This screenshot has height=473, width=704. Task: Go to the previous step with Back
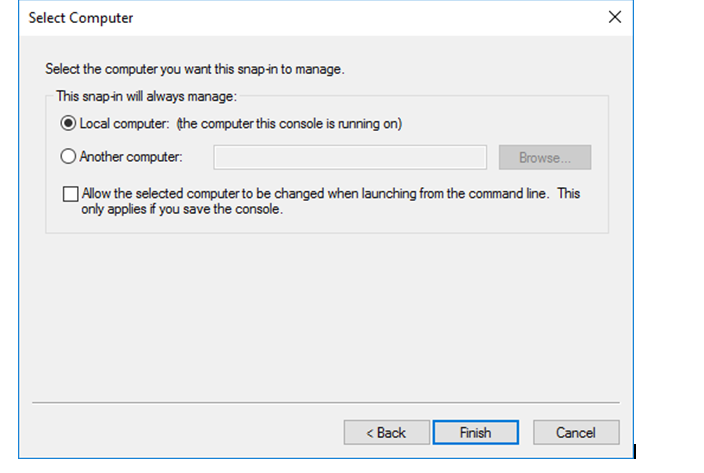[386, 433]
